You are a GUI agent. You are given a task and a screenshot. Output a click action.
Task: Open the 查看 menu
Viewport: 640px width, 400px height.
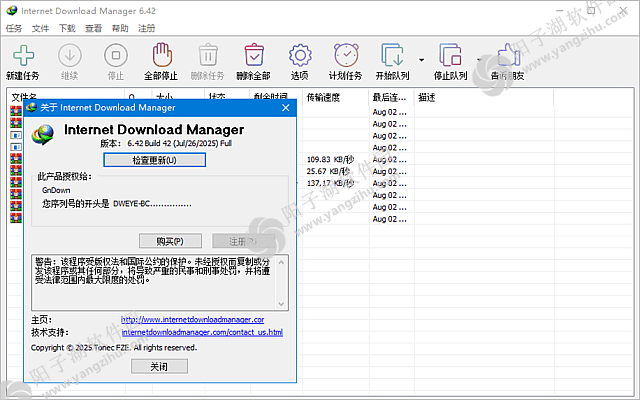[x=93, y=28]
